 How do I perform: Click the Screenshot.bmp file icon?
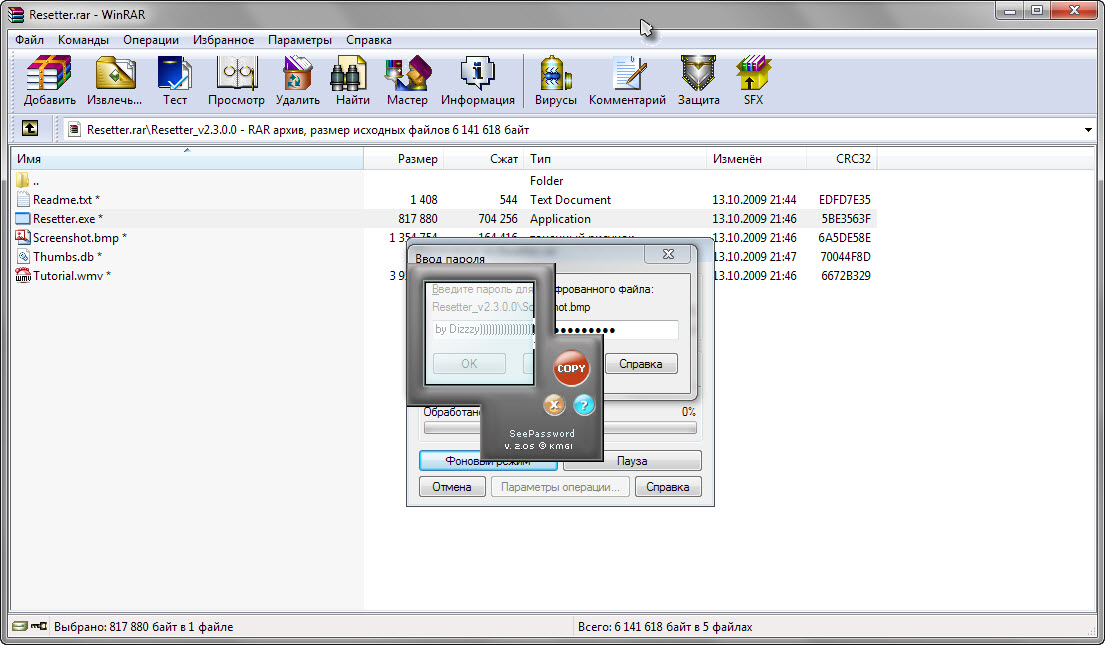(23, 238)
